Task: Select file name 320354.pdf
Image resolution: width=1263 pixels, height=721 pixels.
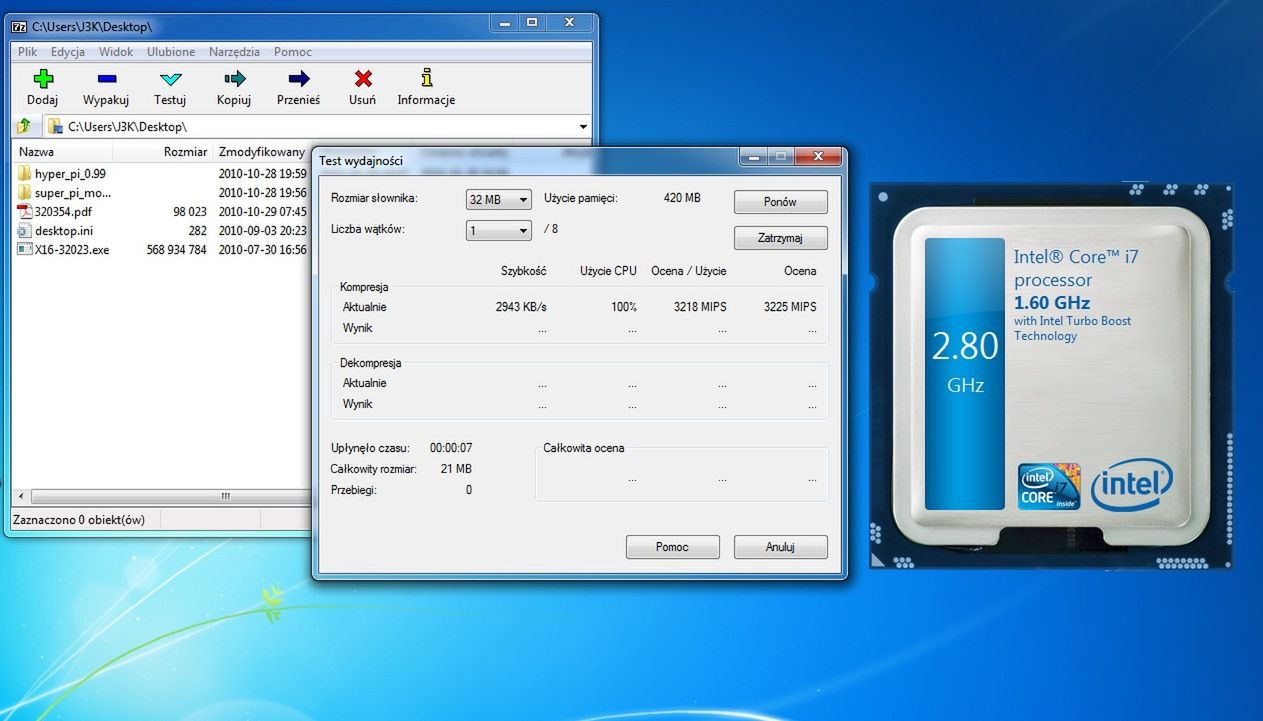Action: (x=63, y=211)
